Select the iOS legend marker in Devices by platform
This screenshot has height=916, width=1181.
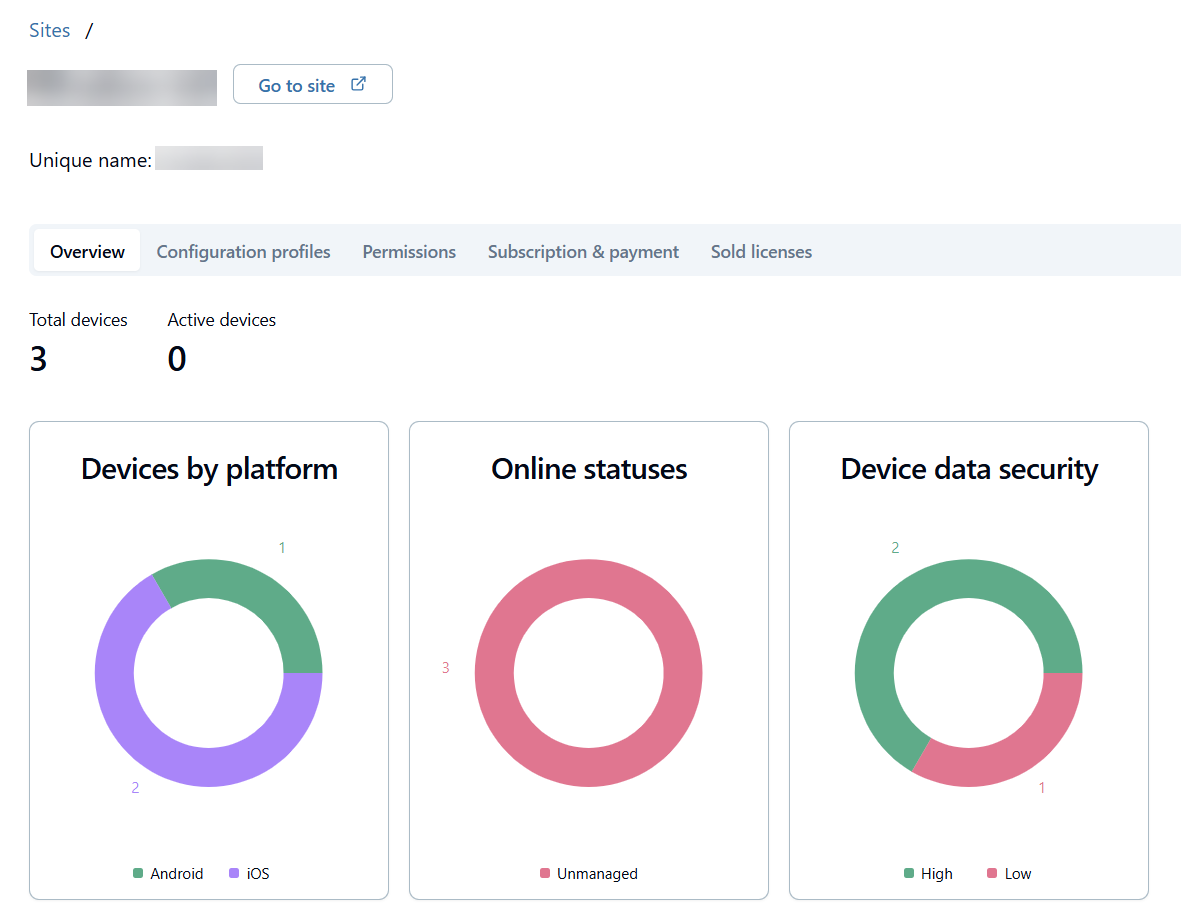(233, 873)
